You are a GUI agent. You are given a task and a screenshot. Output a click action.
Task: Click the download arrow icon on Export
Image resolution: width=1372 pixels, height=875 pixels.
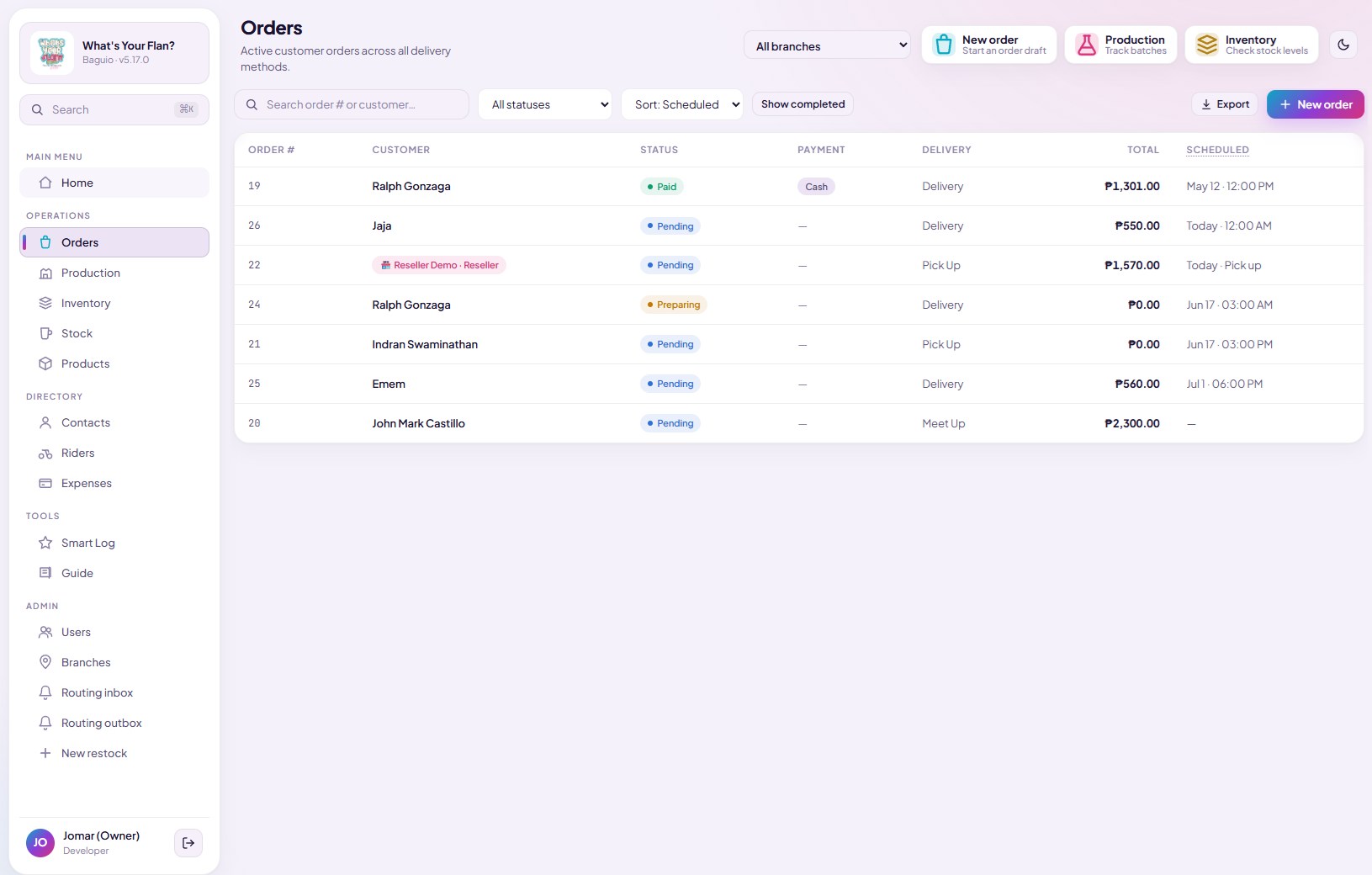(x=1206, y=104)
